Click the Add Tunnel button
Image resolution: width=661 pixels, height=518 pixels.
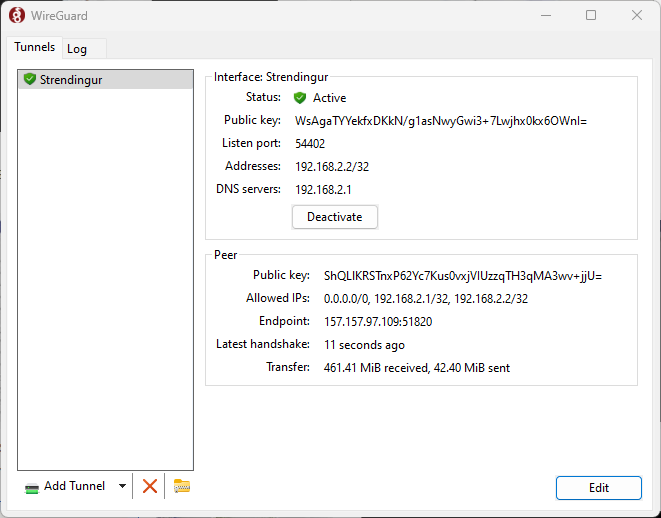pyautogui.click(x=66, y=486)
